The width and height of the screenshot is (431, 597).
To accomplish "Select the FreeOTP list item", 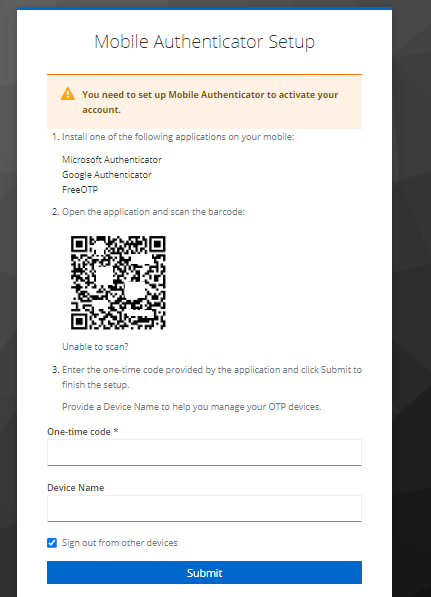I will [80, 190].
